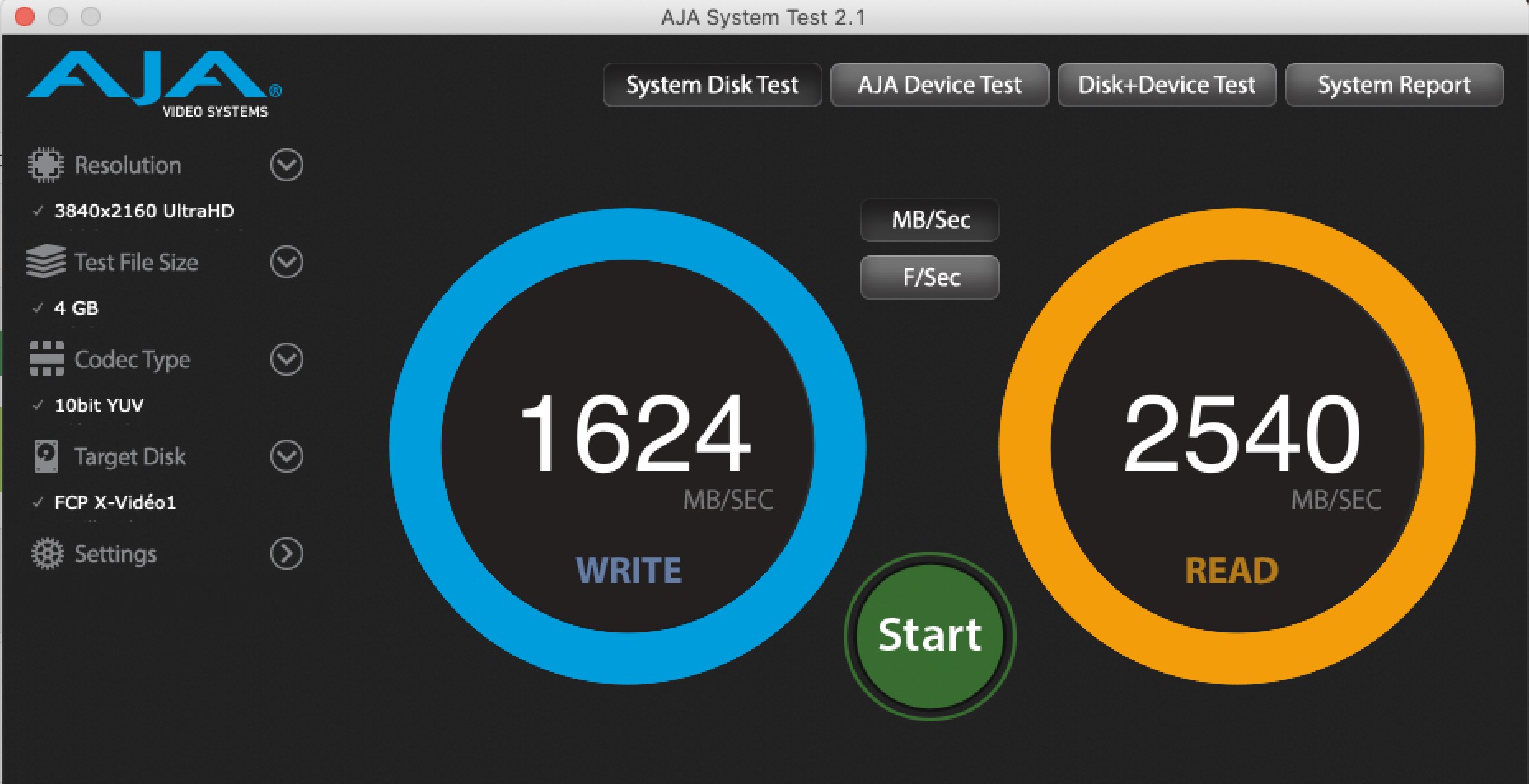This screenshot has width=1529, height=784.
Task: Switch to AJA Device Test
Action: pyautogui.click(x=940, y=85)
